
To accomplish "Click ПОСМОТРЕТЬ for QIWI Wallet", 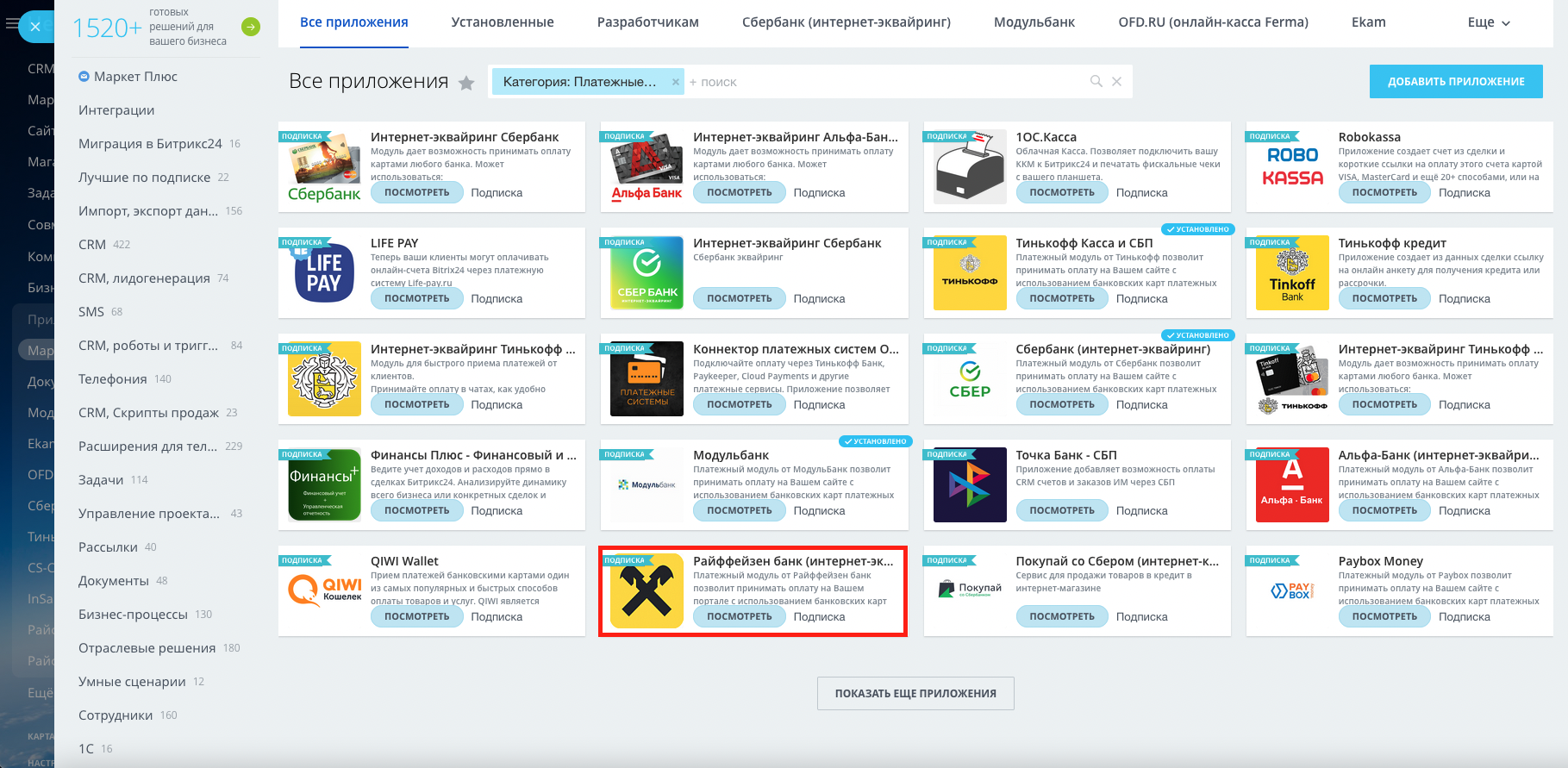I will click(417, 617).
